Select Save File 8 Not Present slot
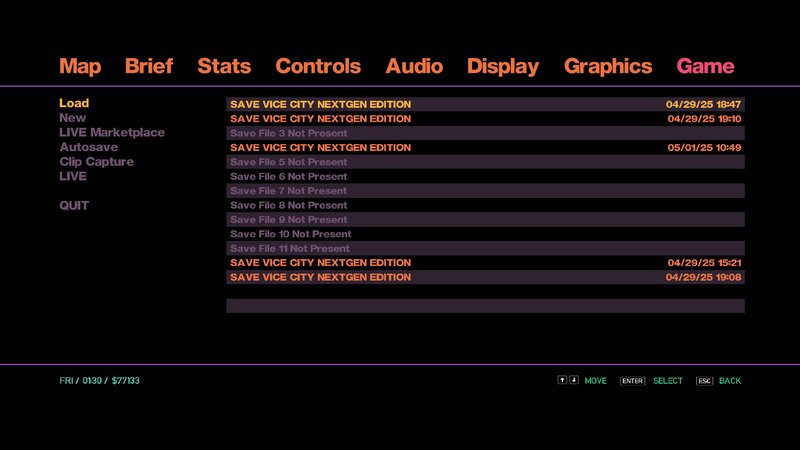The width and height of the screenshot is (800, 450). click(485, 205)
